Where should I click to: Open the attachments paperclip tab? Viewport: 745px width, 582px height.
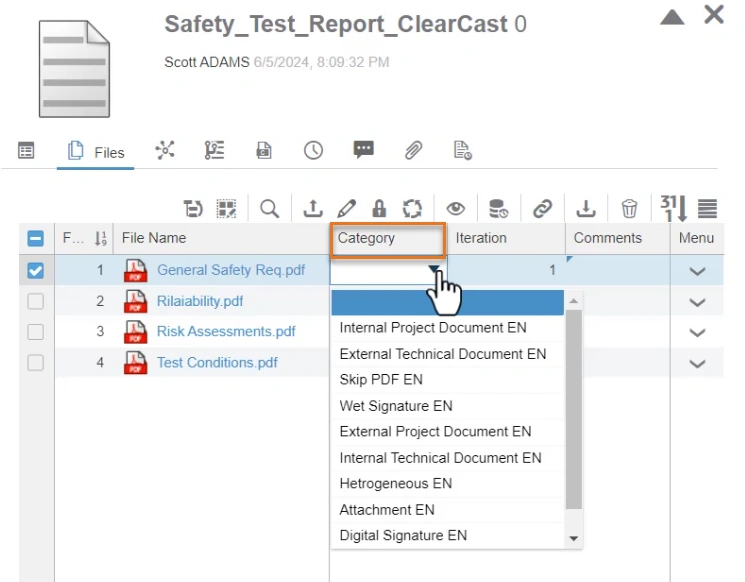pos(413,150)
